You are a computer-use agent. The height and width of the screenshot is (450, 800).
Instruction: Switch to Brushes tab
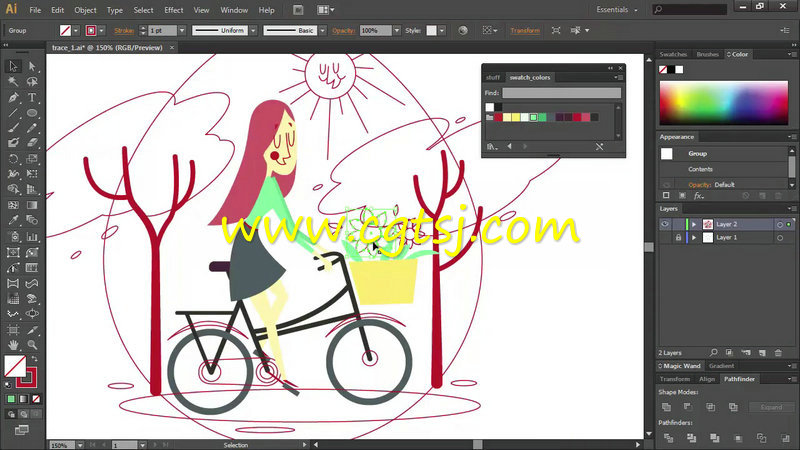(x=707, y=54)
